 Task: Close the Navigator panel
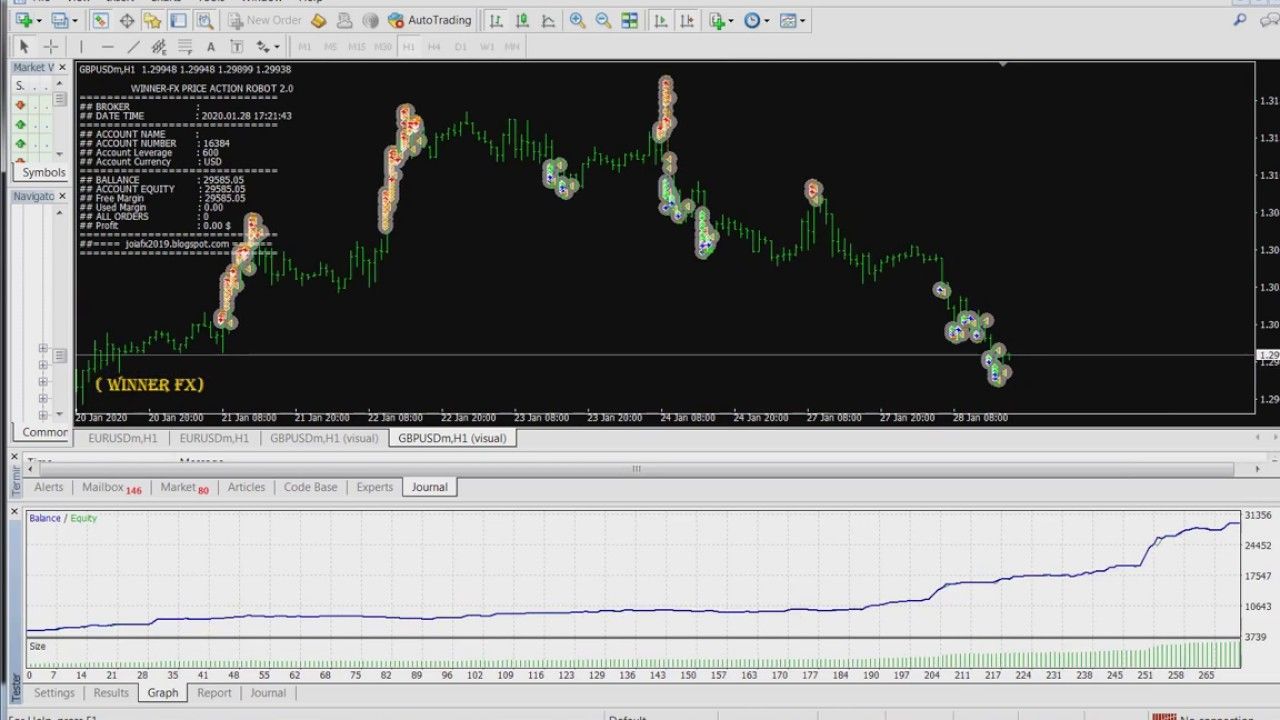[x=62, y=196]
